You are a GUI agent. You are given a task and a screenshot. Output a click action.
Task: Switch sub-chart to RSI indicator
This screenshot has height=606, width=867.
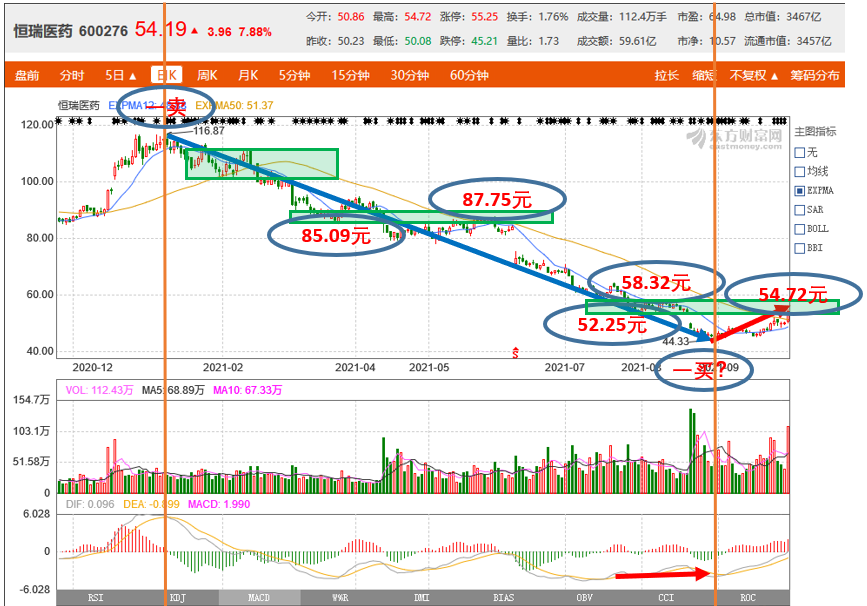[96, 598]
